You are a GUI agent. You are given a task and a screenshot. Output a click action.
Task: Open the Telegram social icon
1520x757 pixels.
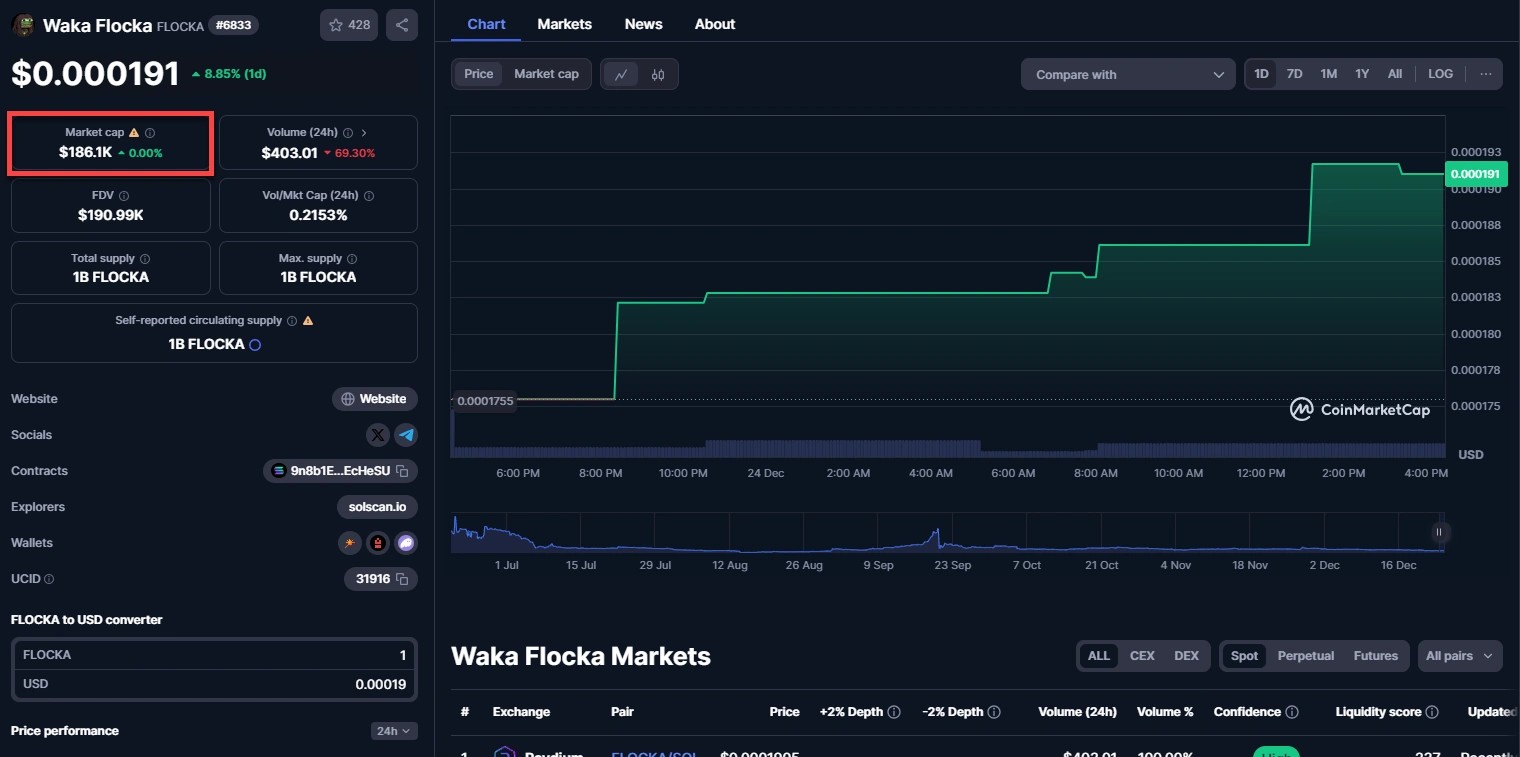point(405,435)
